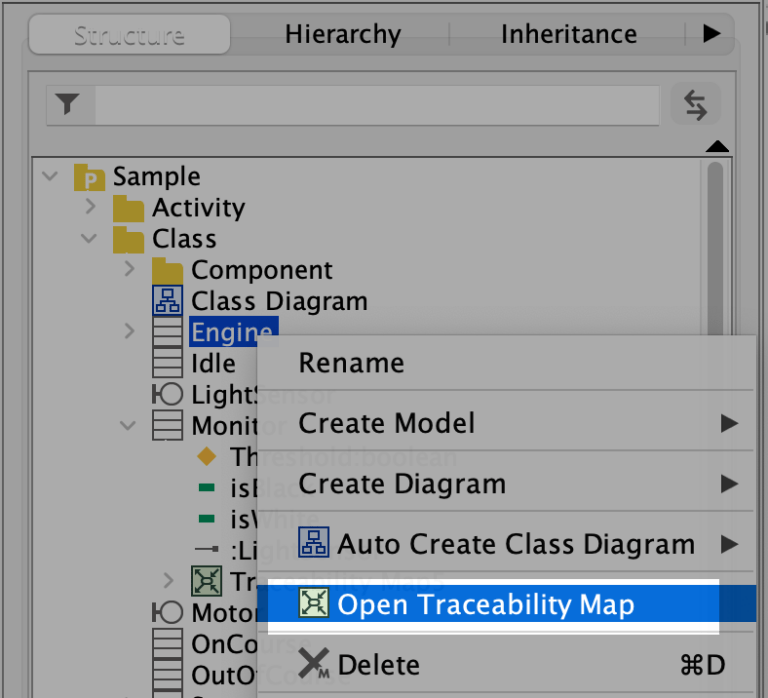Expand the Component folder
The width and height of the screenshot is (768, 698).
pos(128,270)
